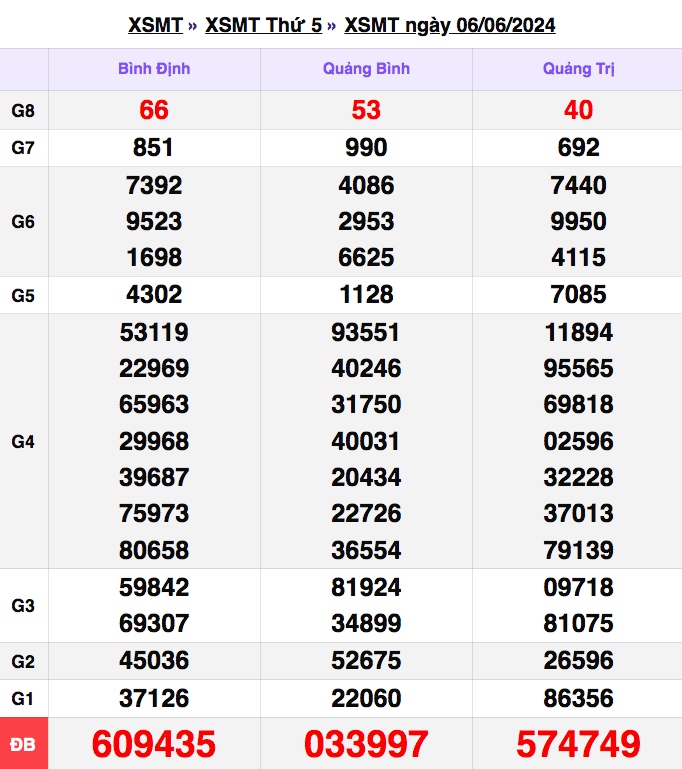Screen dimensions: 682x769
Task: Select Bình Định G5 number 4302
Action: tap(154, 295)
